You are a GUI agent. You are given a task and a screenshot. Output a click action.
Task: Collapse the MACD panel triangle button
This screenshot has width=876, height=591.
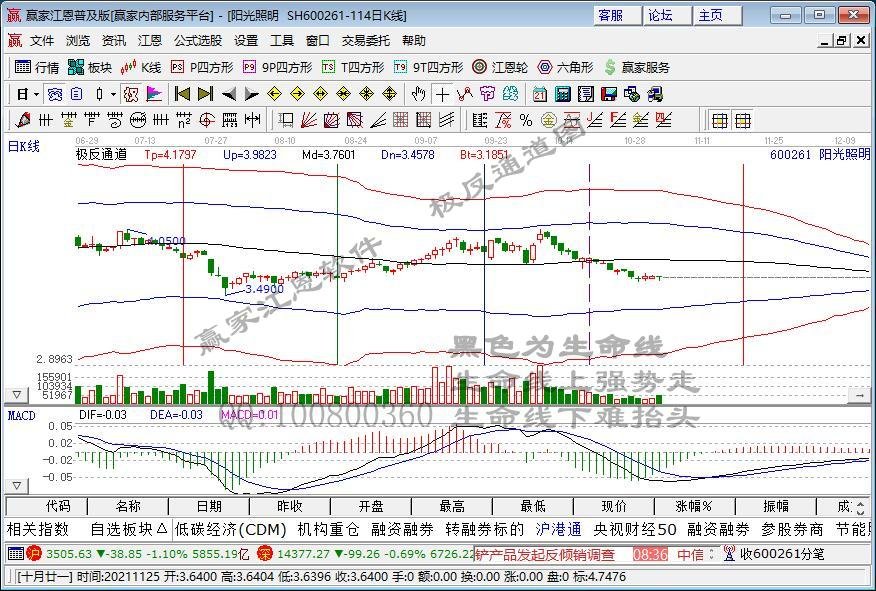point(17,485)
